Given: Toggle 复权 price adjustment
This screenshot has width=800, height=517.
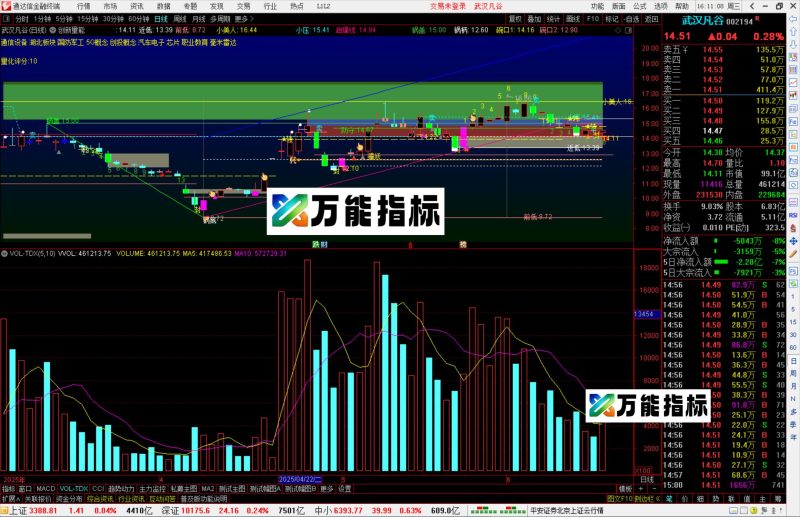Looking at the screenshot, I should point(515,19).
